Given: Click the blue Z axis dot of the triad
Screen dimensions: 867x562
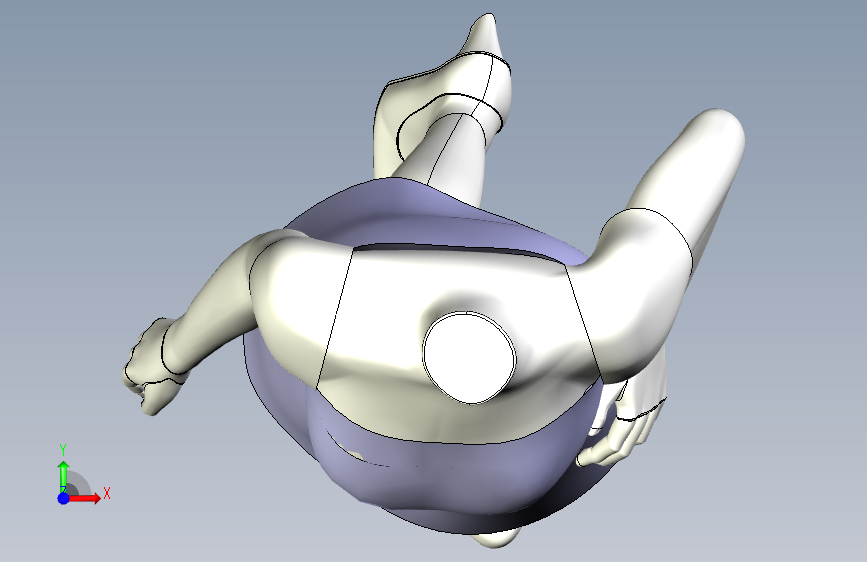Looking at the screenshot, I should pyautogui.click(x=64, y=498).
